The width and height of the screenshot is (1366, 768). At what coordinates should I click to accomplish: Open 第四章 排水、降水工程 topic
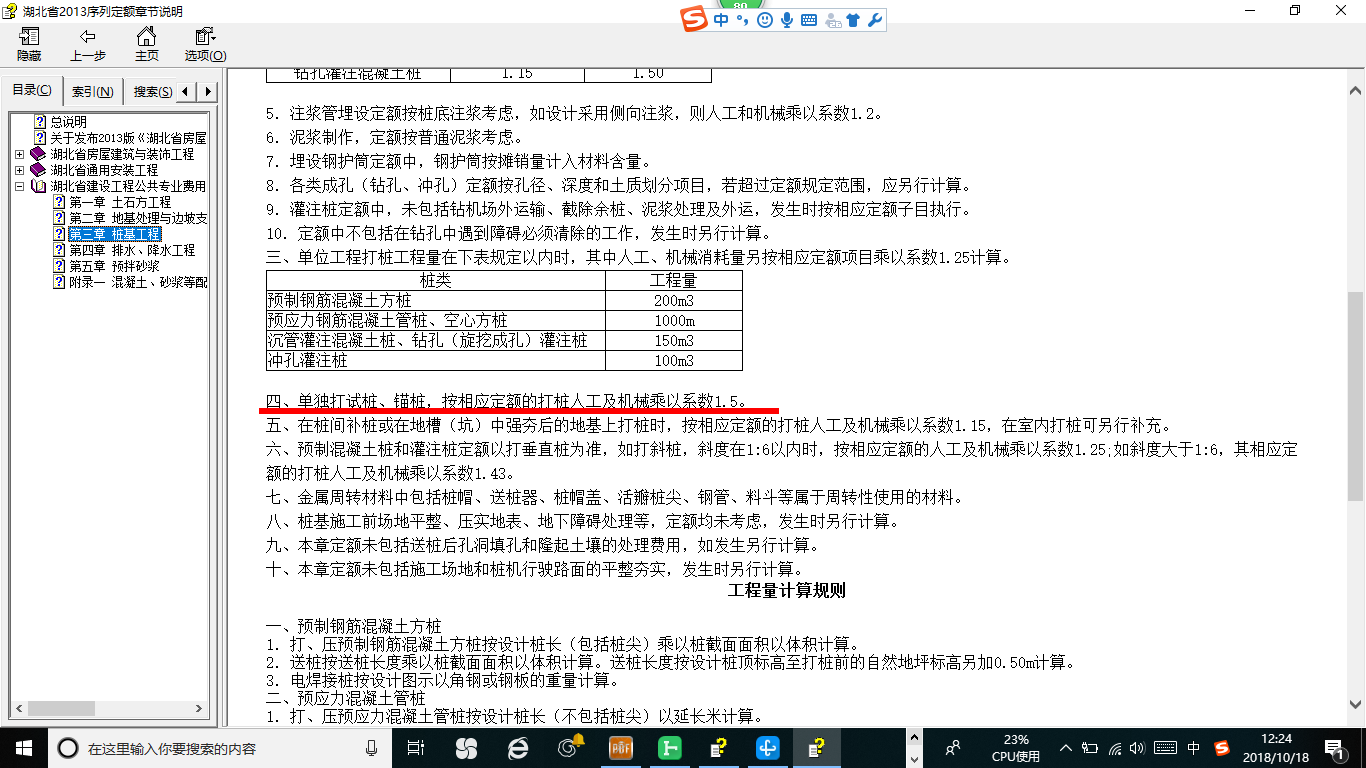(132, 250)
